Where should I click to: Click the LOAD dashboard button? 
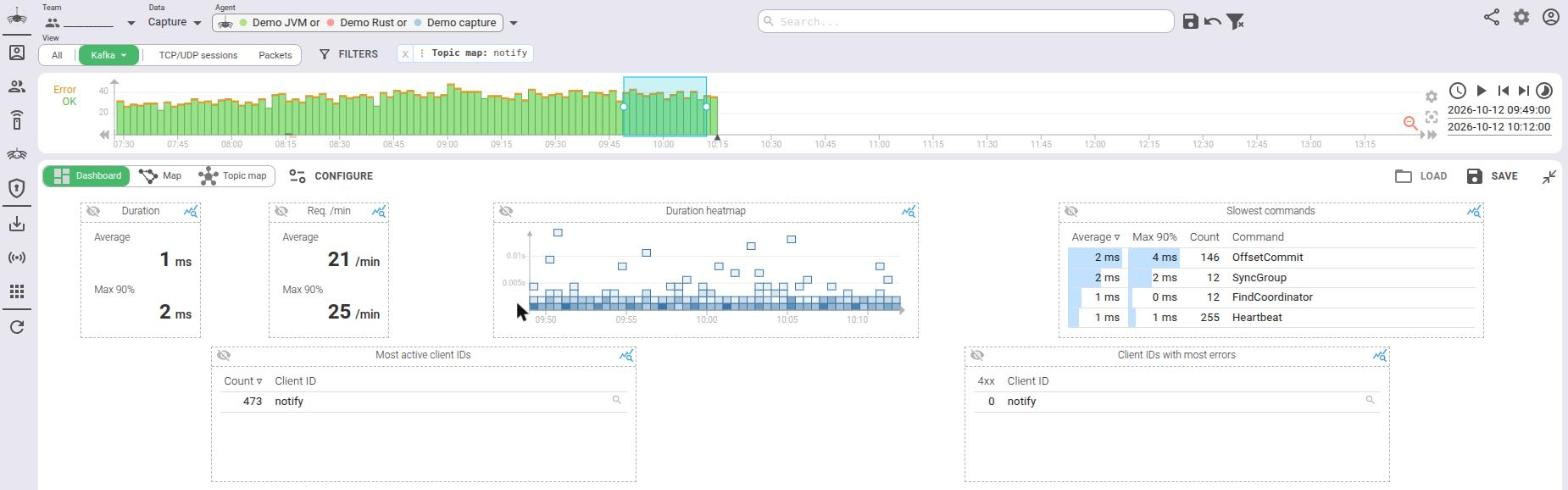pyautogui.click(x=1421, y=176)
